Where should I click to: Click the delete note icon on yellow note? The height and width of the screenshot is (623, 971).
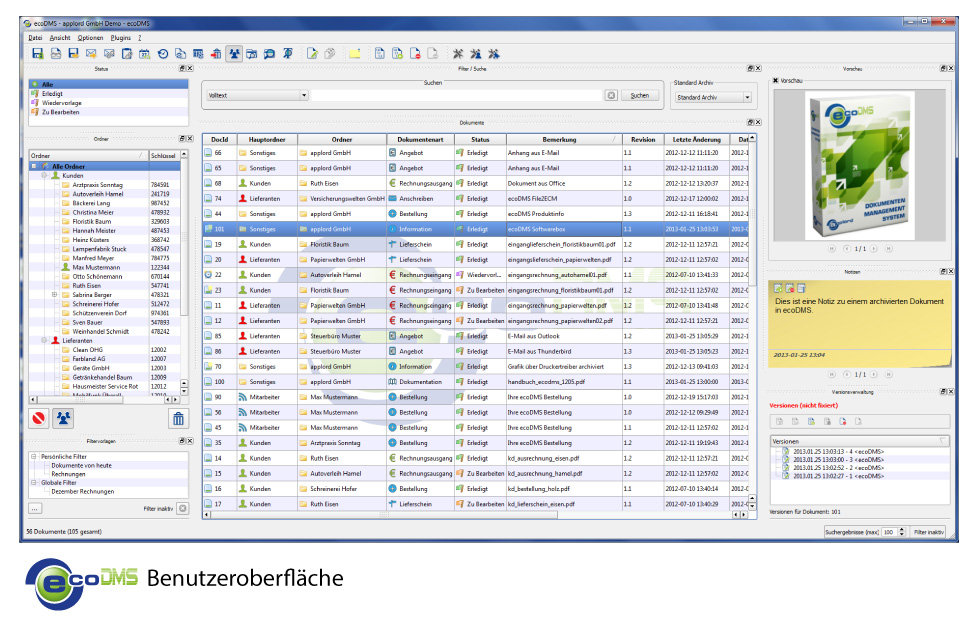(790, 289)
